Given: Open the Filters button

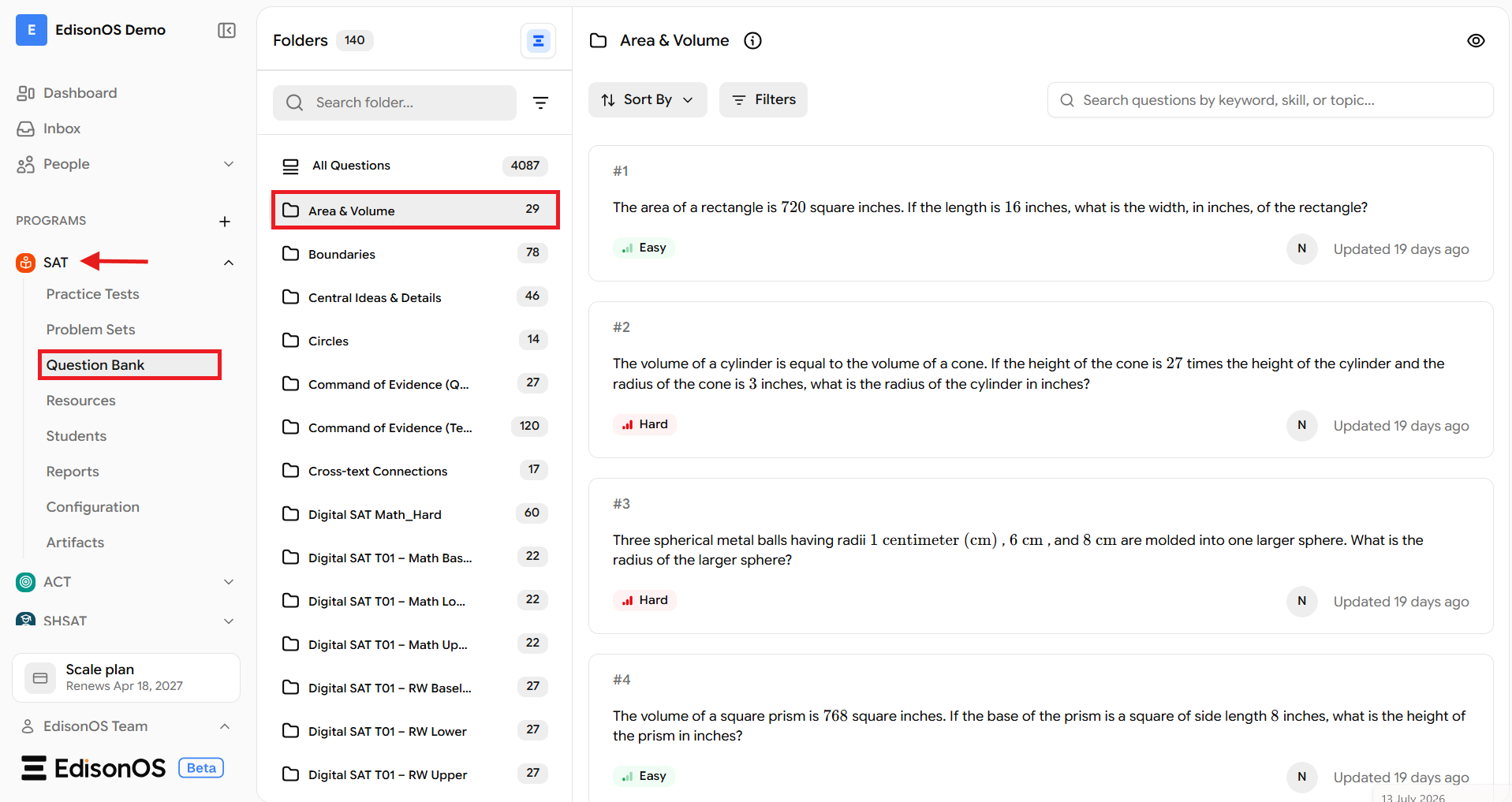Looking at the screenshot, I should click(x=763, y=100).
